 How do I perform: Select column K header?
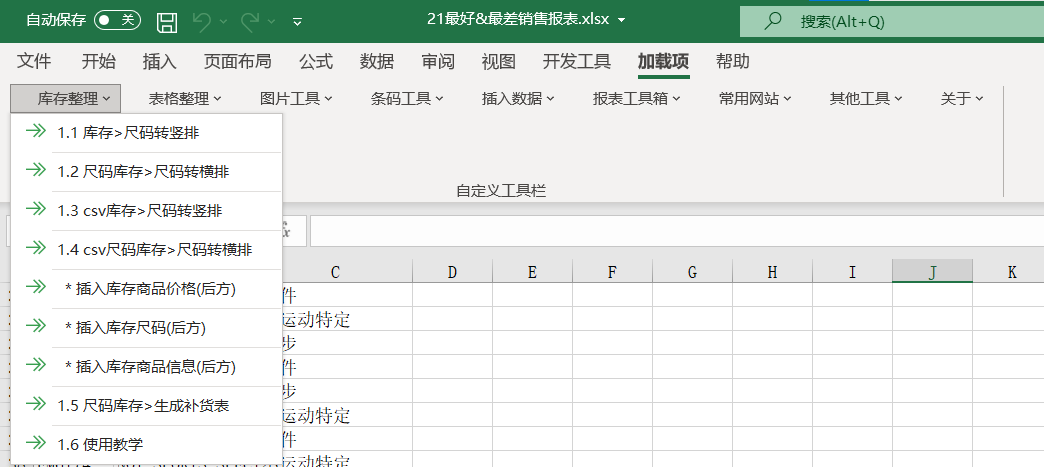point(1009,271)
